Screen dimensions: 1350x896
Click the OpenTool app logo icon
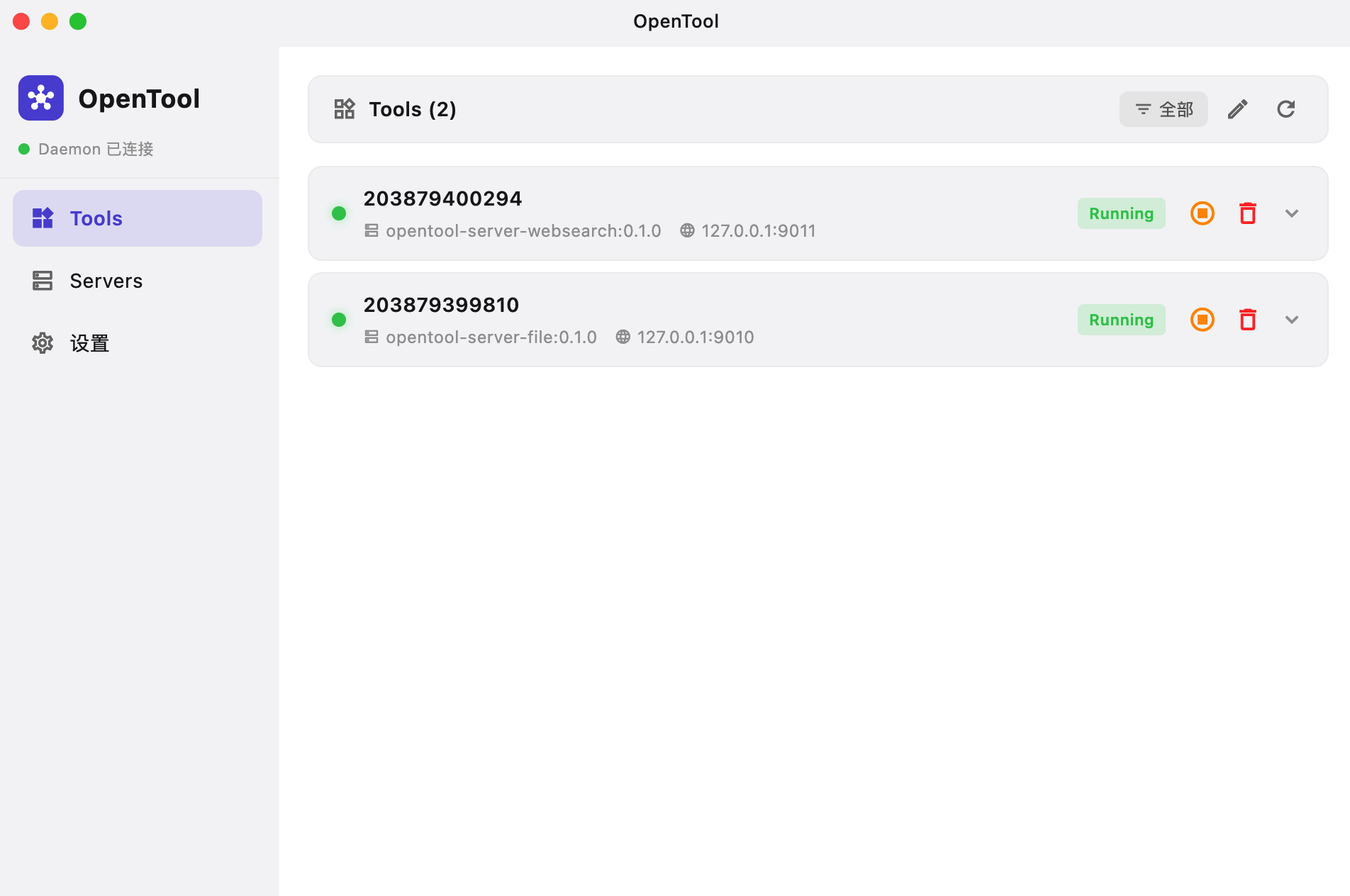[x=40, y=98]
